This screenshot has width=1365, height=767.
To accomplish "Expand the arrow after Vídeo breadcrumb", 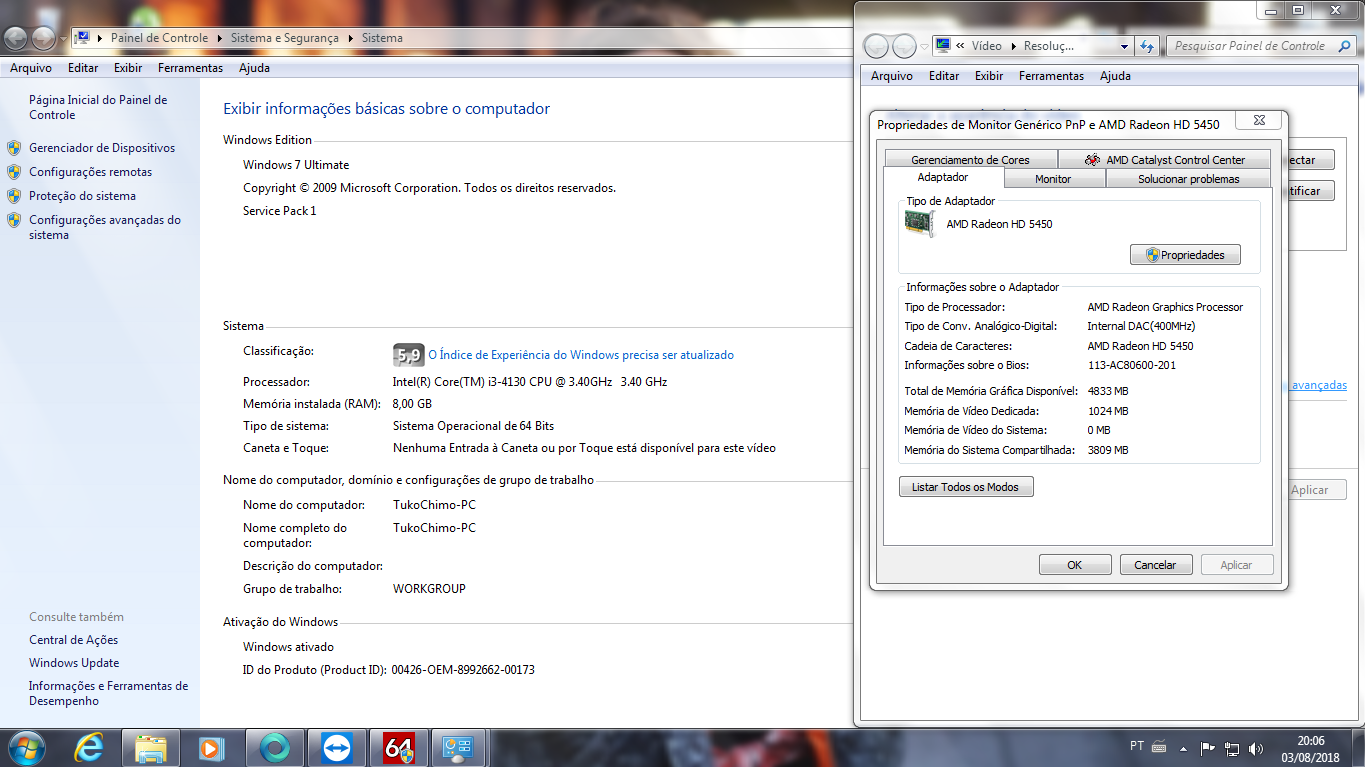I will [x=1012, y=46].
